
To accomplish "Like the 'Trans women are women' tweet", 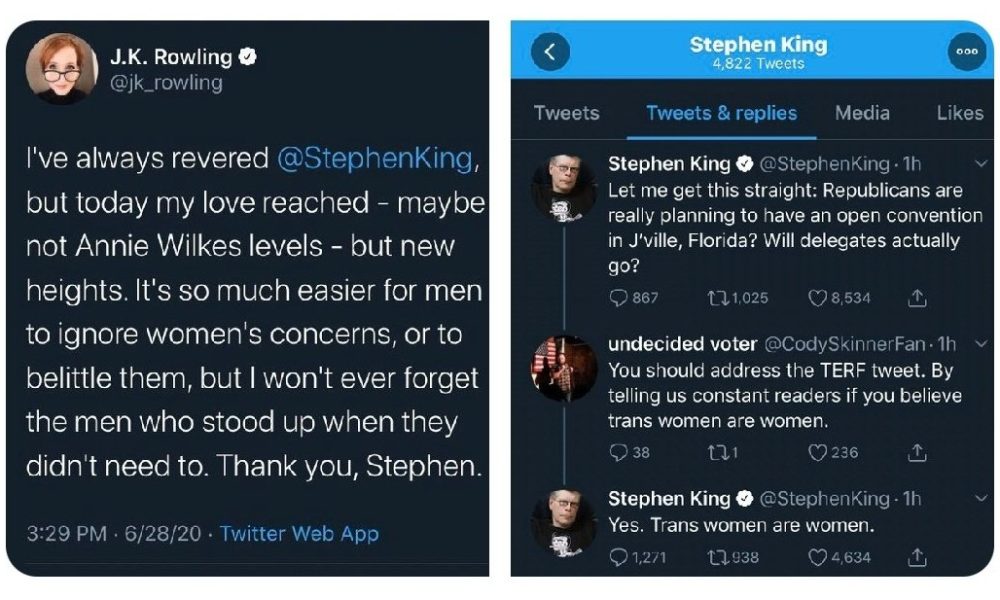I will pyautogui.click(x=816, y=557).
